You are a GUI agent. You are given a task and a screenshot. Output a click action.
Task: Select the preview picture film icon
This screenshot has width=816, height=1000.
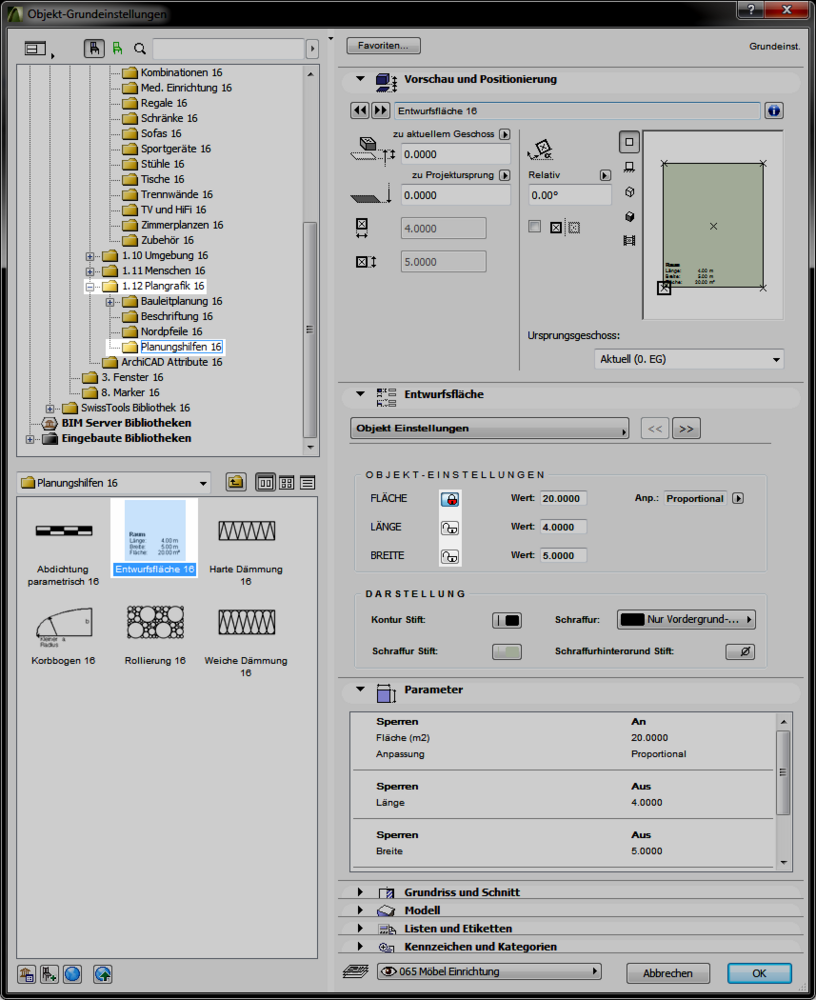point(629,240)
